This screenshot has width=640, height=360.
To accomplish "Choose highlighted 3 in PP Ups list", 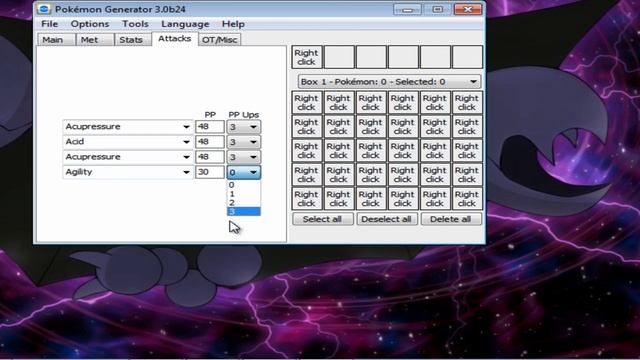I will (244, 211).
